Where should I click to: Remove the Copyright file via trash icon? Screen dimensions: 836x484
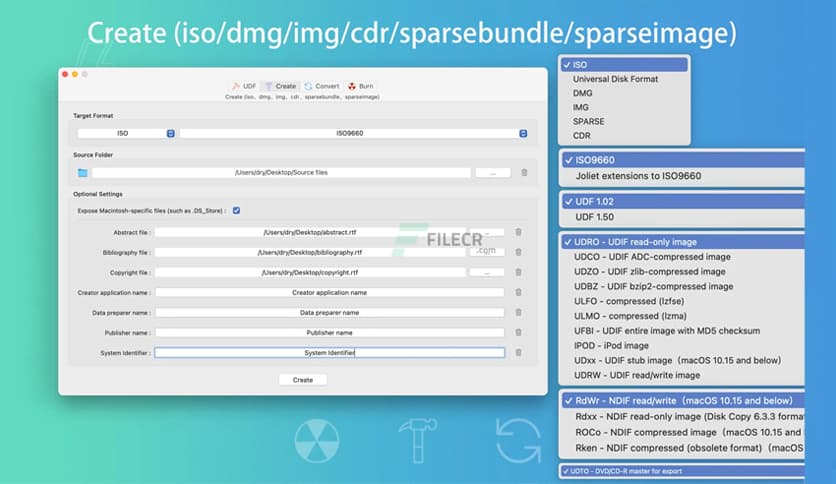(518, 272)
